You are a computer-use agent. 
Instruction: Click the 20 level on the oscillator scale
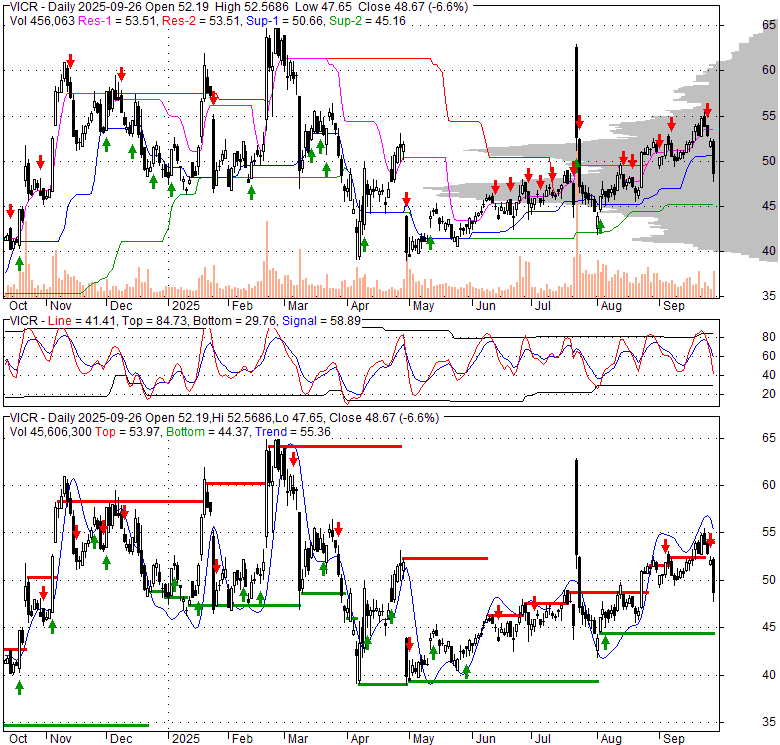[769, 394]
